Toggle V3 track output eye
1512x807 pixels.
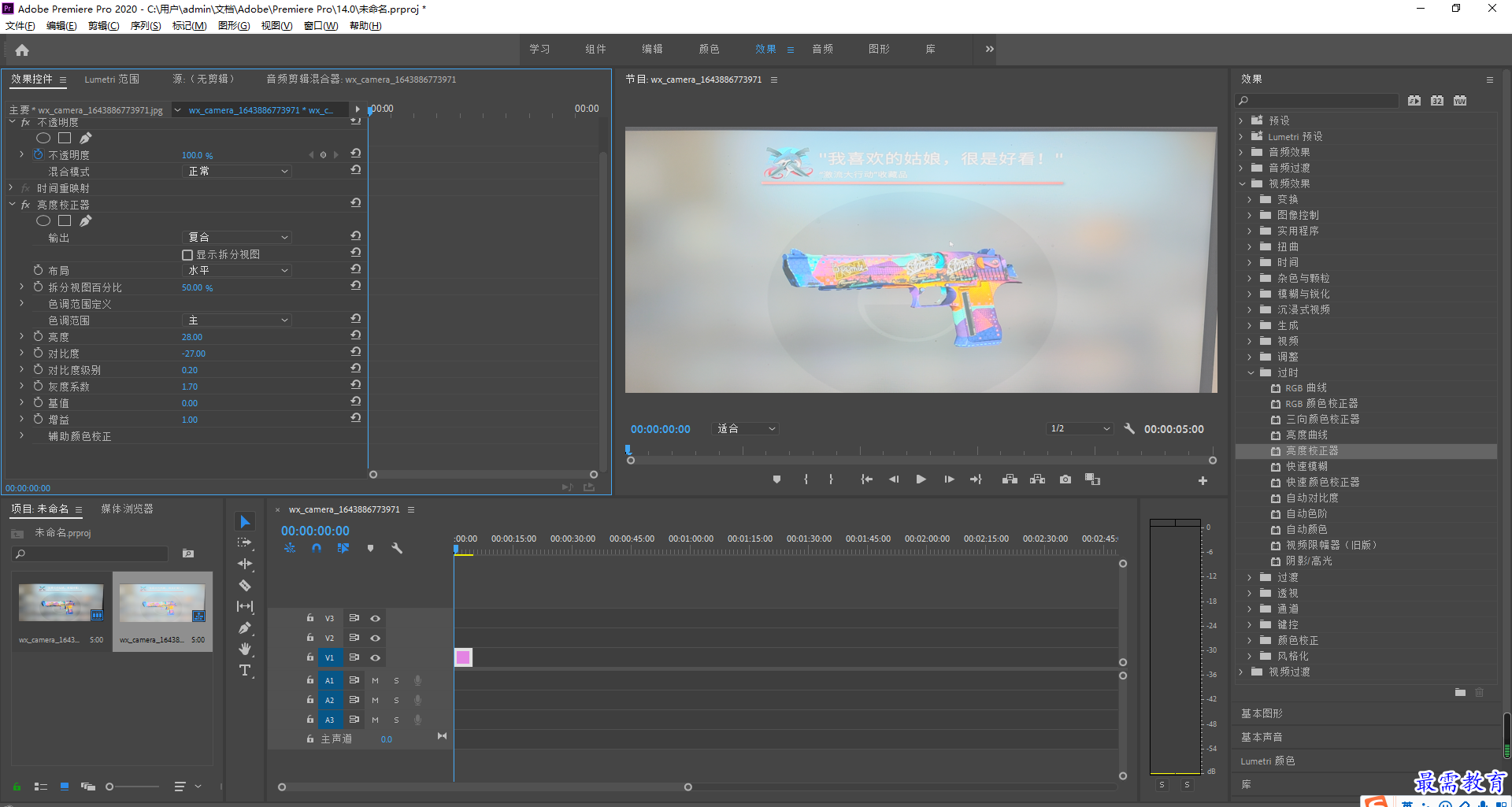click(x=376, y=618)
